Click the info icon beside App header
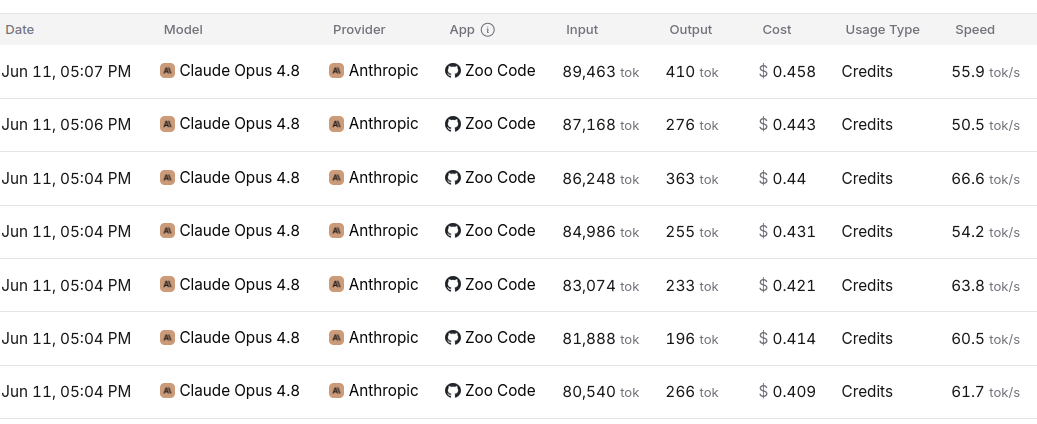 click(x=487, y=30)
